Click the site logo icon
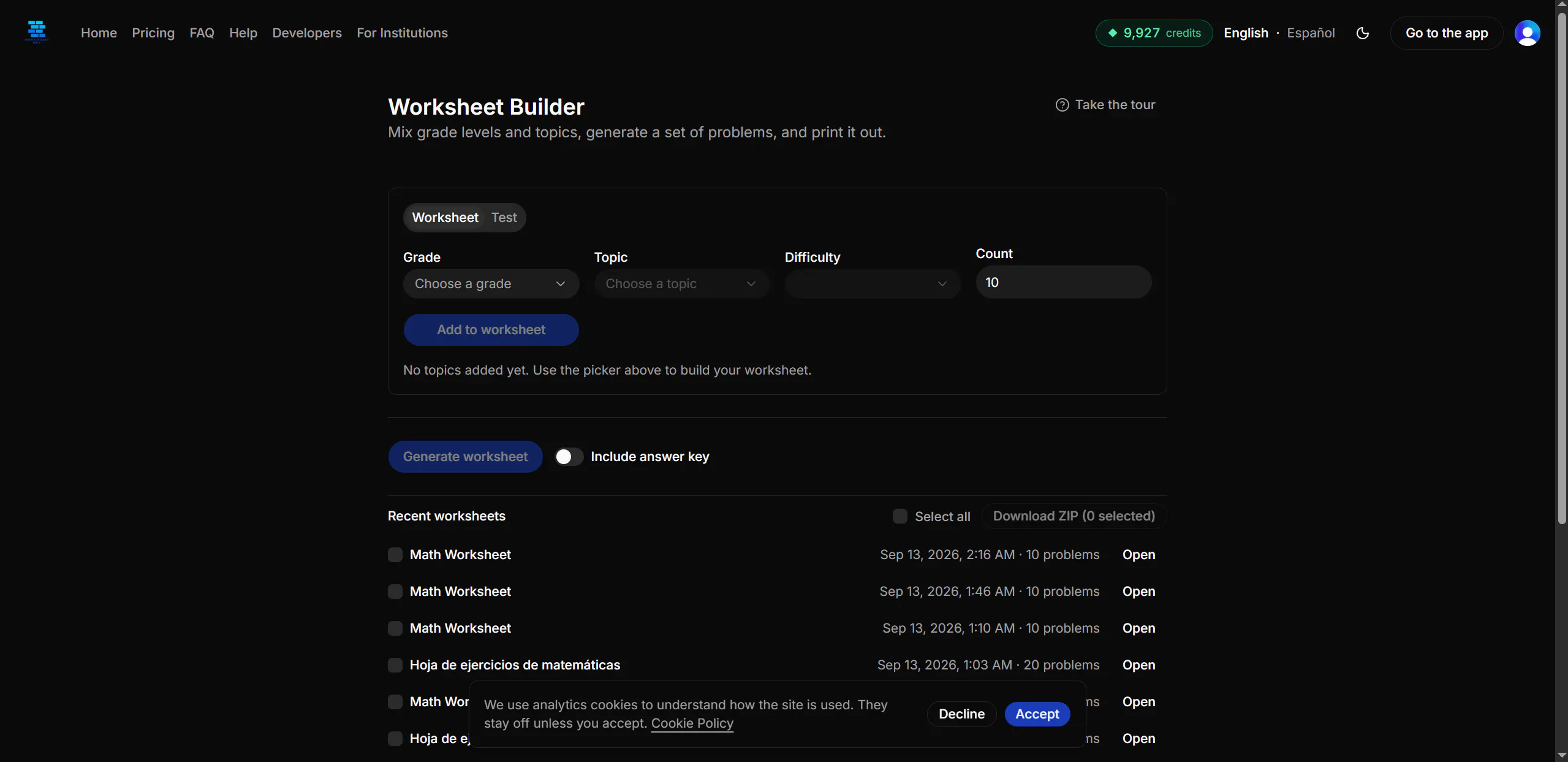The image size is (1568, 762). [37, 32]
